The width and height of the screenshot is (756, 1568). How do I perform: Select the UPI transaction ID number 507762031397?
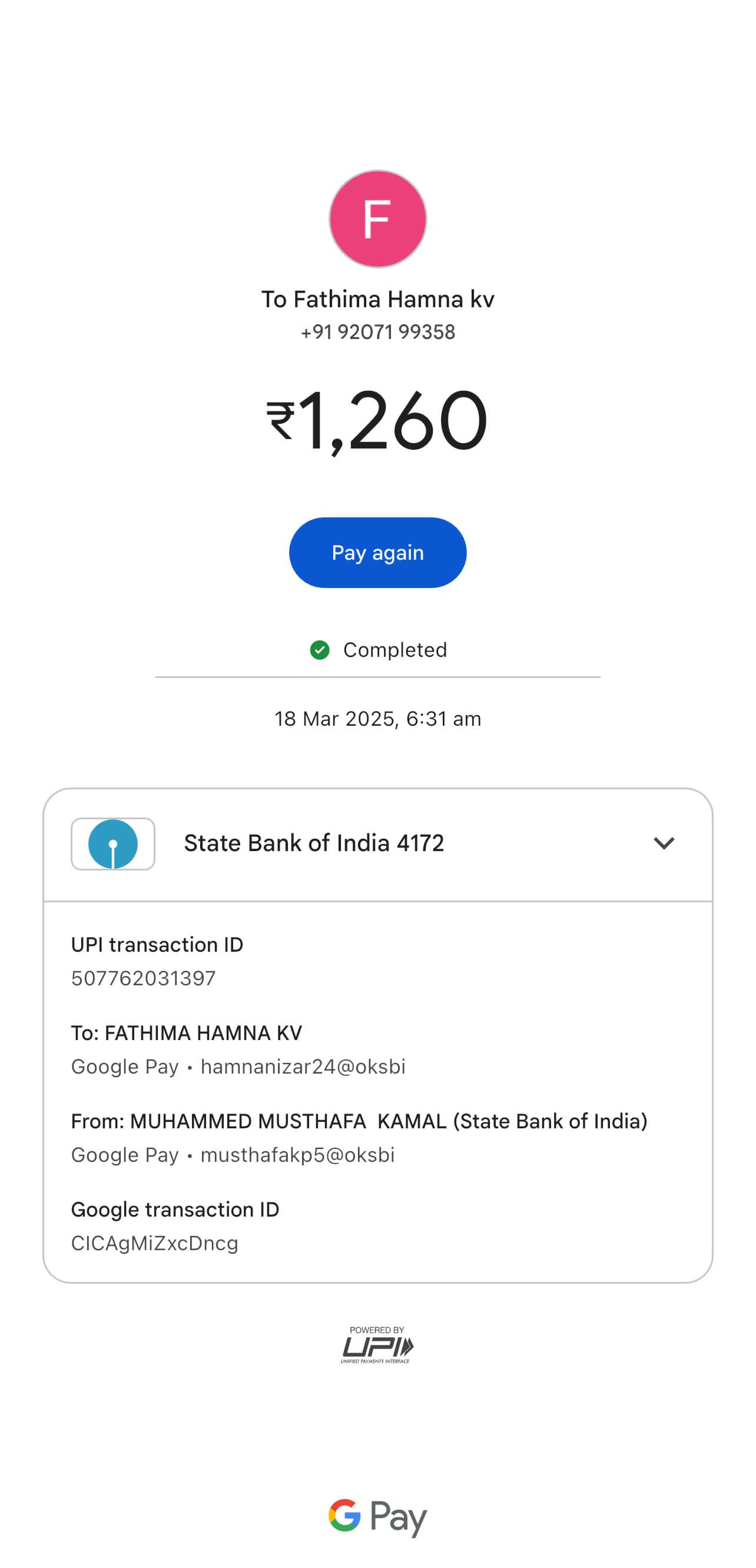(x=143, y=978)
